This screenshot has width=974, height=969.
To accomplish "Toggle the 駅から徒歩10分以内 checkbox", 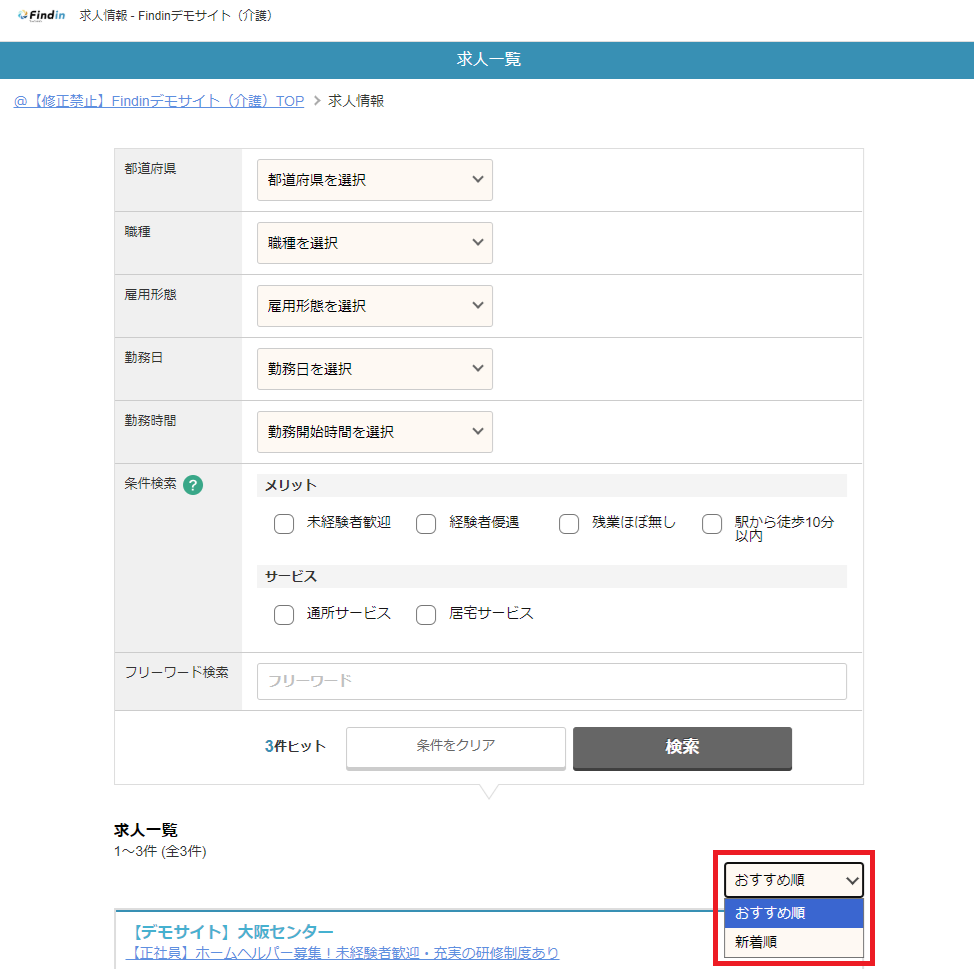I will pyautogui.click(x=712, y=524).
